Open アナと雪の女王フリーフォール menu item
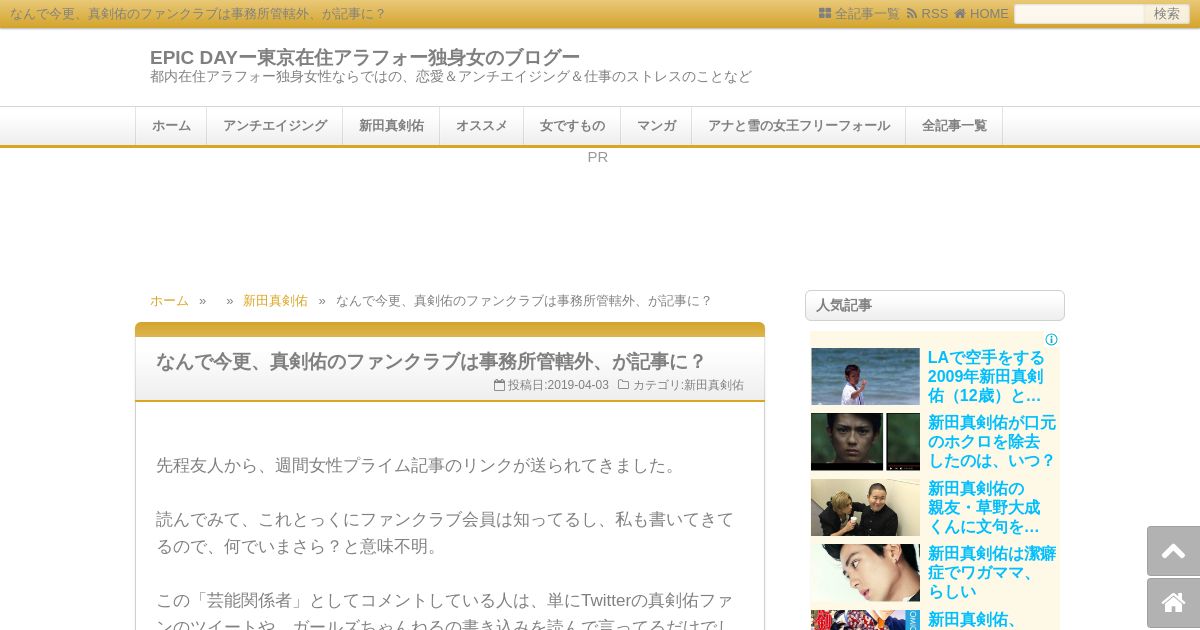 (x=799, y=126)
